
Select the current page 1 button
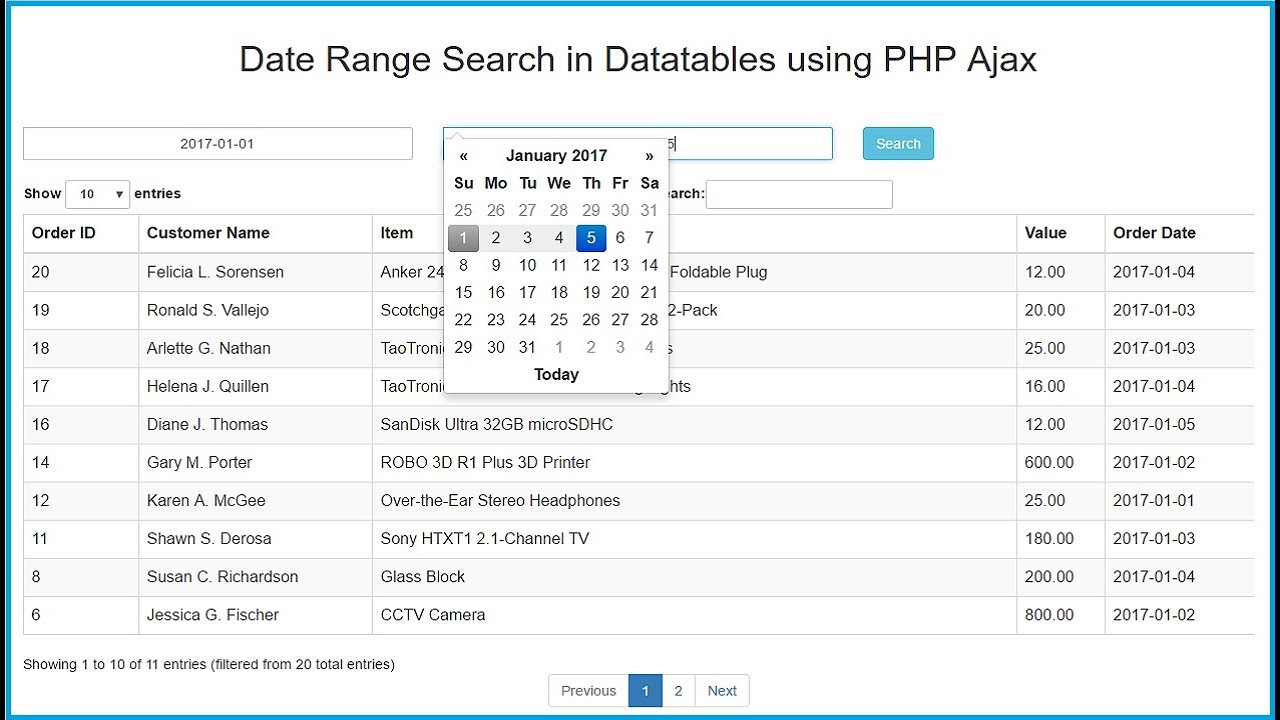(x=645, y=690)
